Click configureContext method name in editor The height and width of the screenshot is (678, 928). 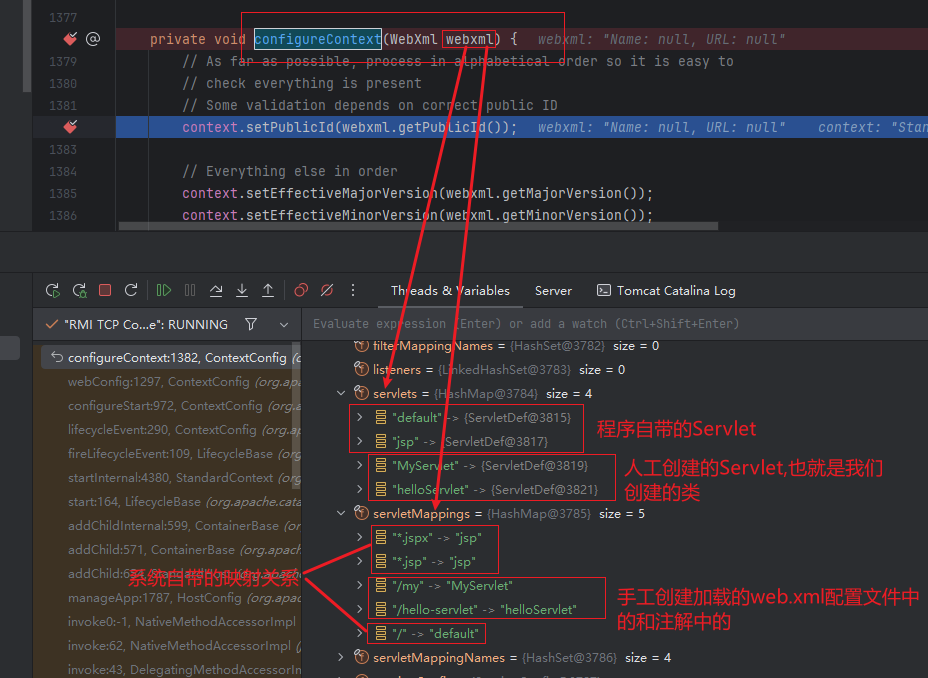click(x=318, y=39)
